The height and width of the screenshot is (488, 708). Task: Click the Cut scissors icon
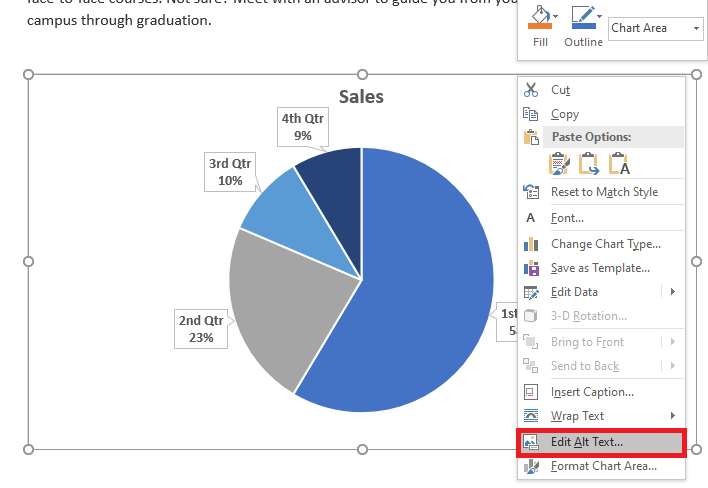point(531,90)
